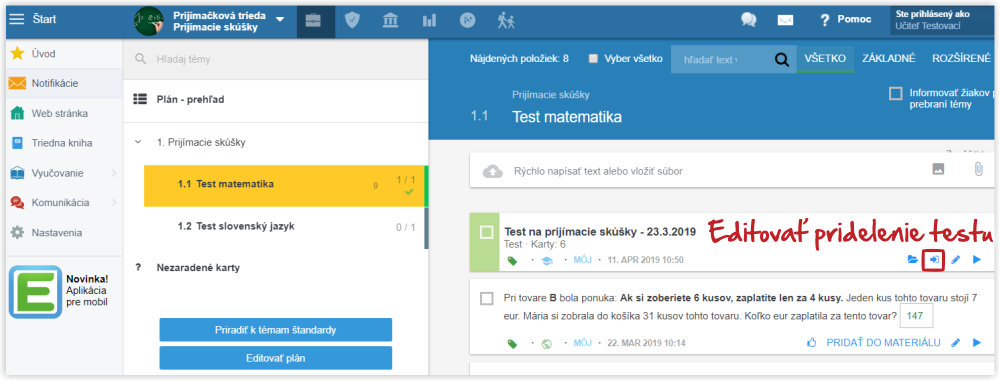Click the Nastavenia gear icon
The width and height of the screenshot is (1000, 381).
point(18,233)
